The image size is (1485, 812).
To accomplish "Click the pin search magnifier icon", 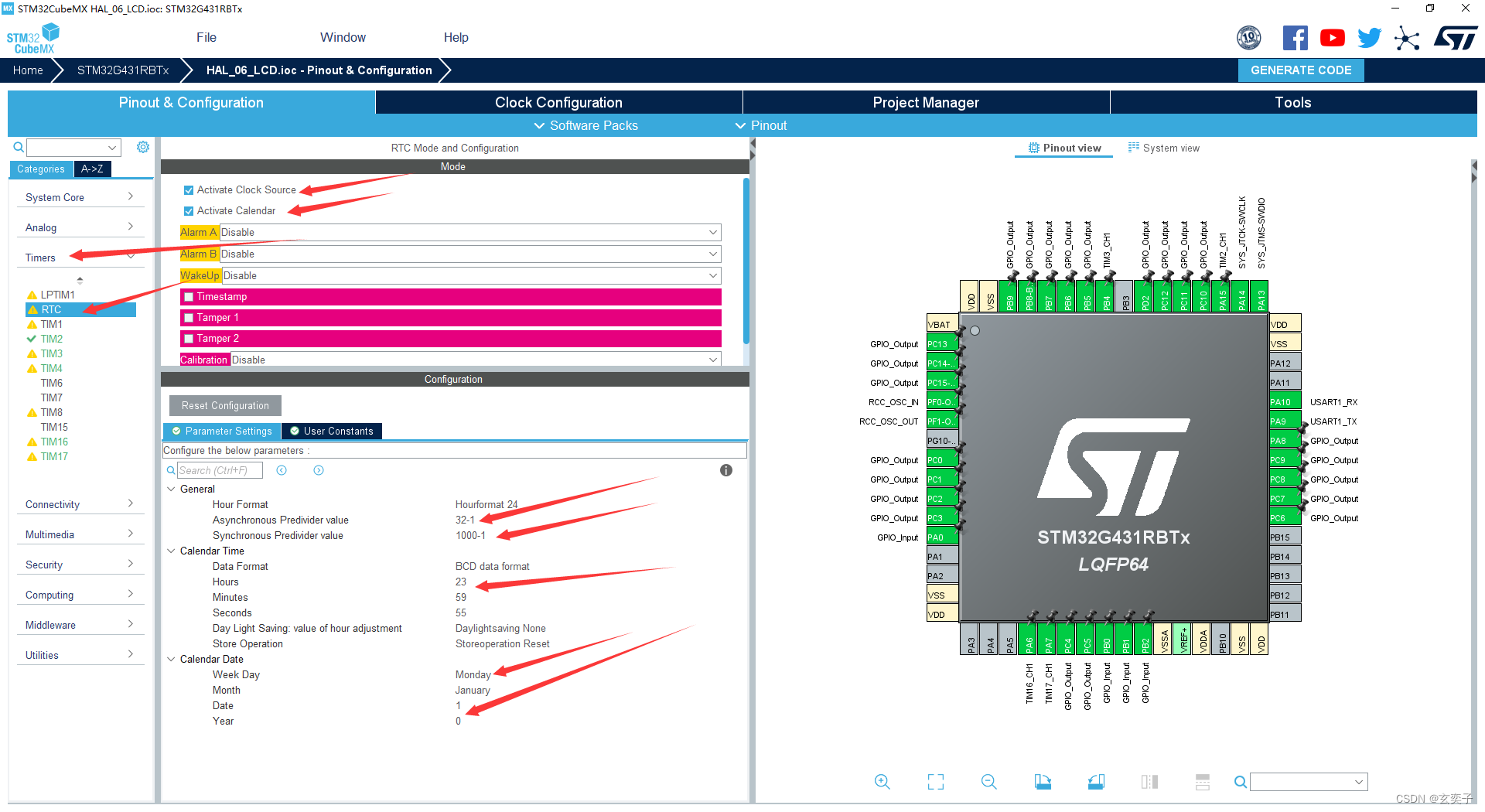I will [x=1240, y=782].
